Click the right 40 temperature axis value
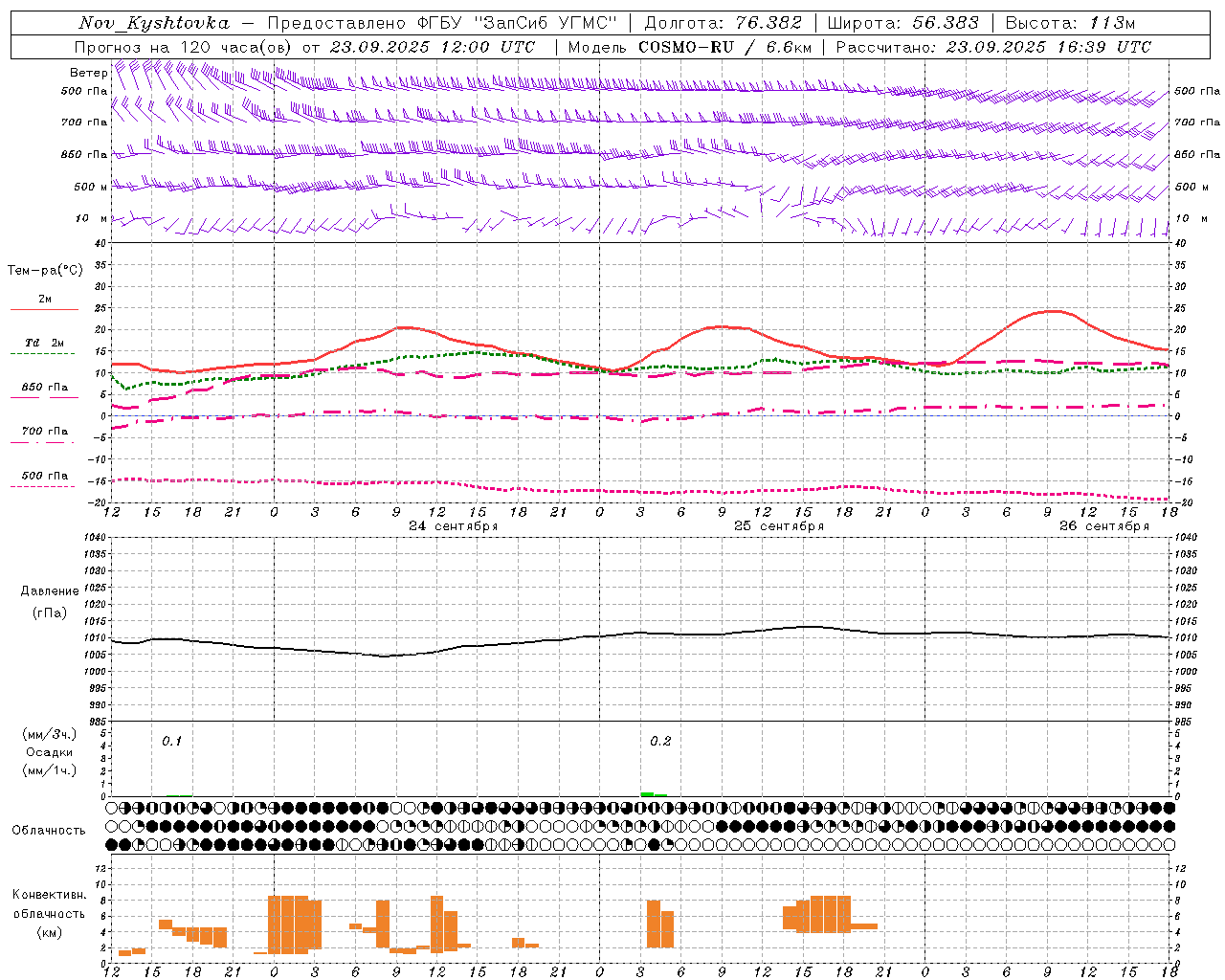 [1180, 244]
